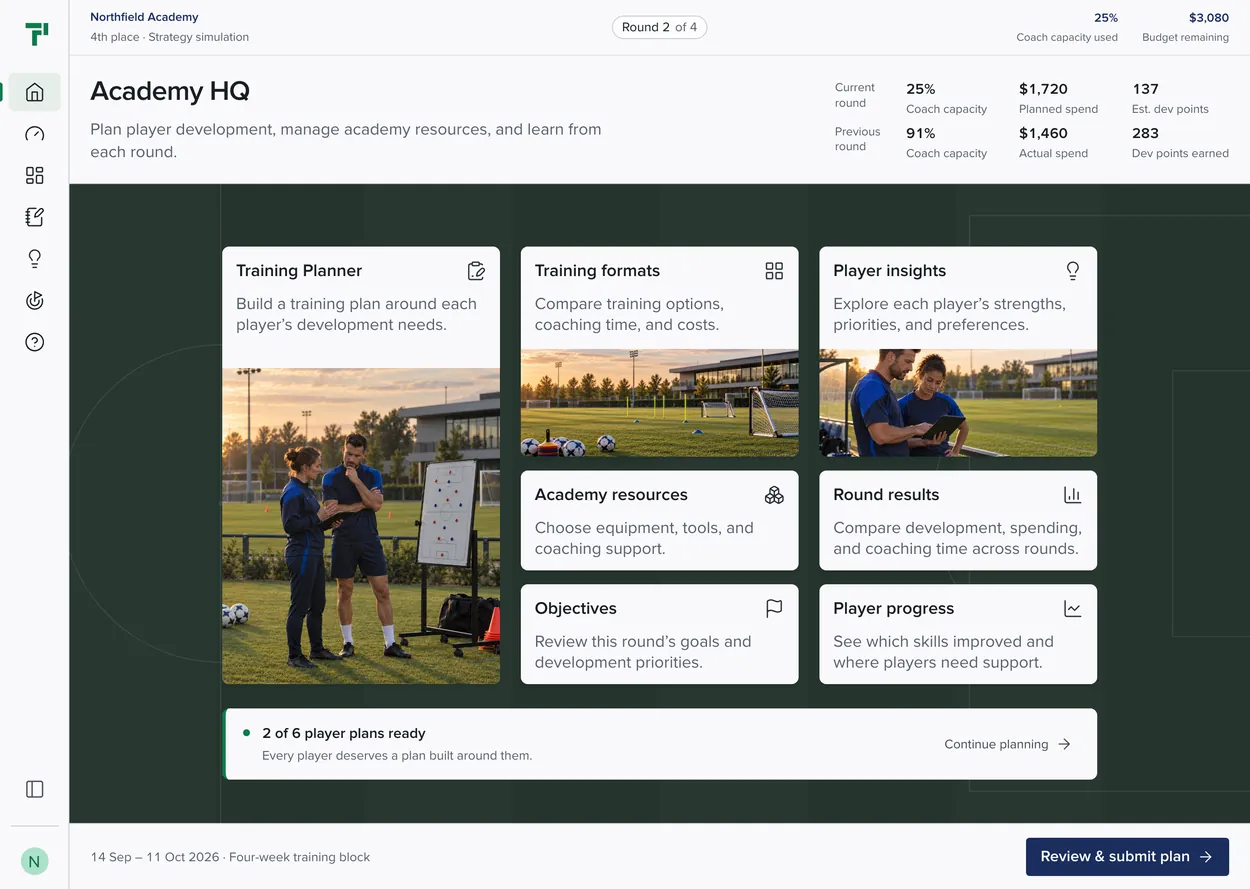Click arrow next to Continue planning
The height and width of the screenshot is (889, 1250).
pyautogui.click(x=1064, y=744)
